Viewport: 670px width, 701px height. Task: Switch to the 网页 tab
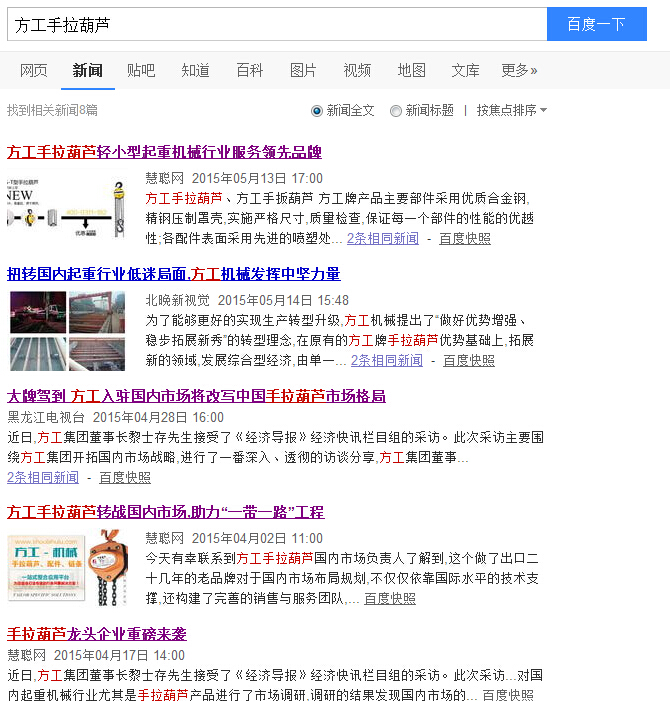pos(34,70)
